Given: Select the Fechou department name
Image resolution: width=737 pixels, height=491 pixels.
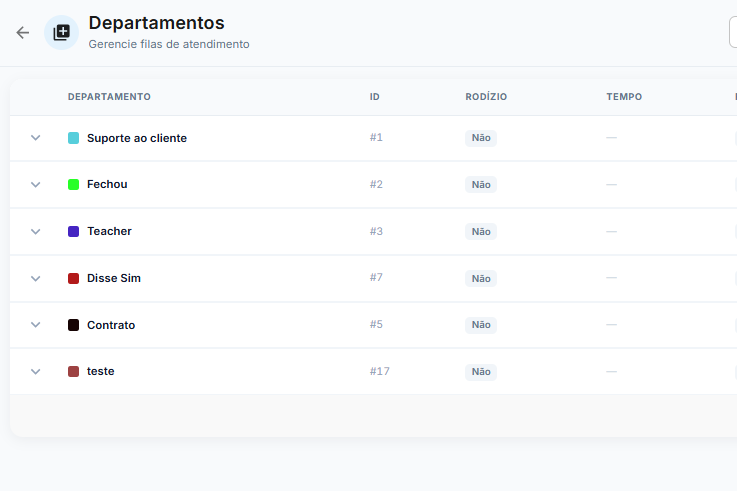Looking at the screenshot, I should tap(107, 184).
